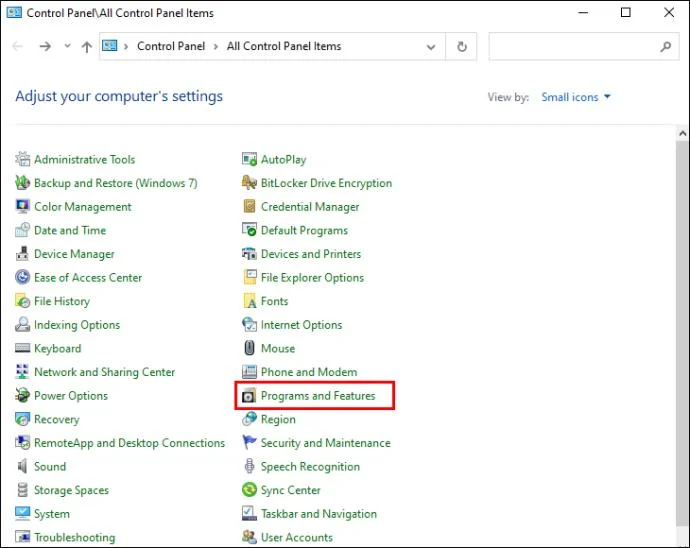Open the Security and Maintenance link
This screenshot has height=548, width=690.
click(326, 443)
